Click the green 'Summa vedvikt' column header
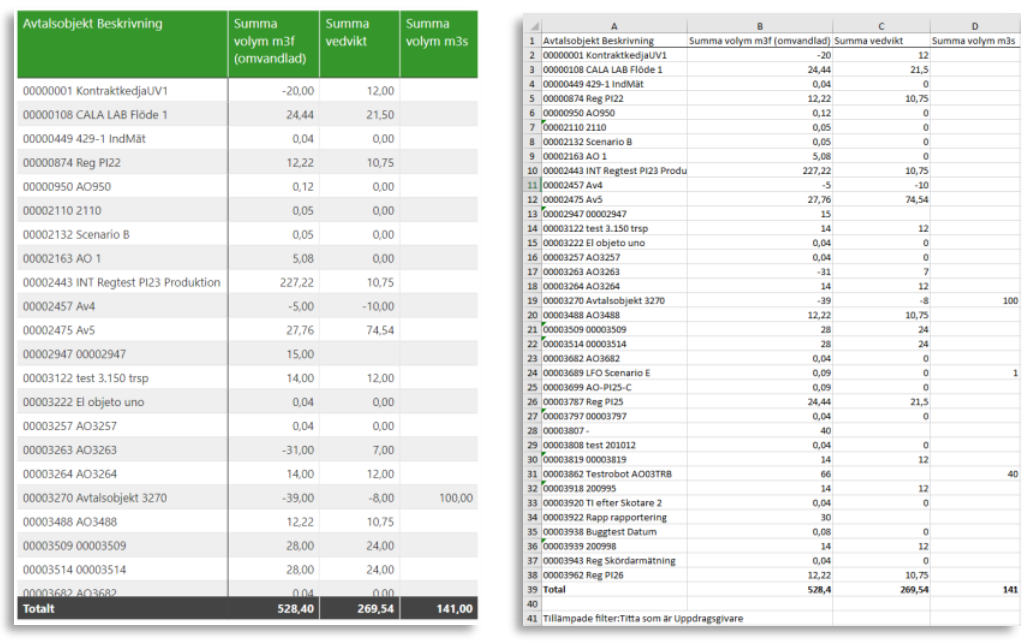 point(348,31)
